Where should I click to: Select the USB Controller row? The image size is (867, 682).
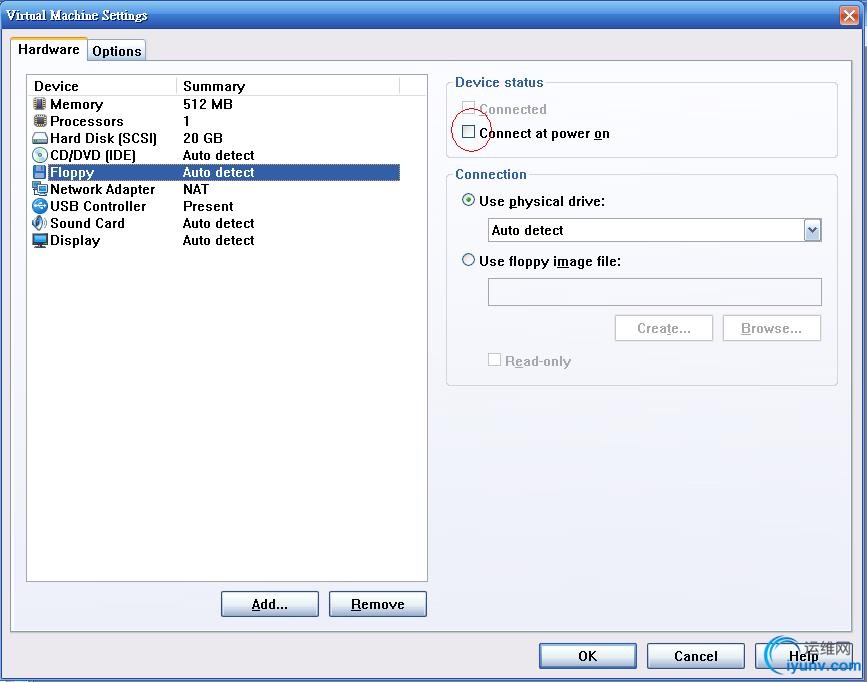216,206
